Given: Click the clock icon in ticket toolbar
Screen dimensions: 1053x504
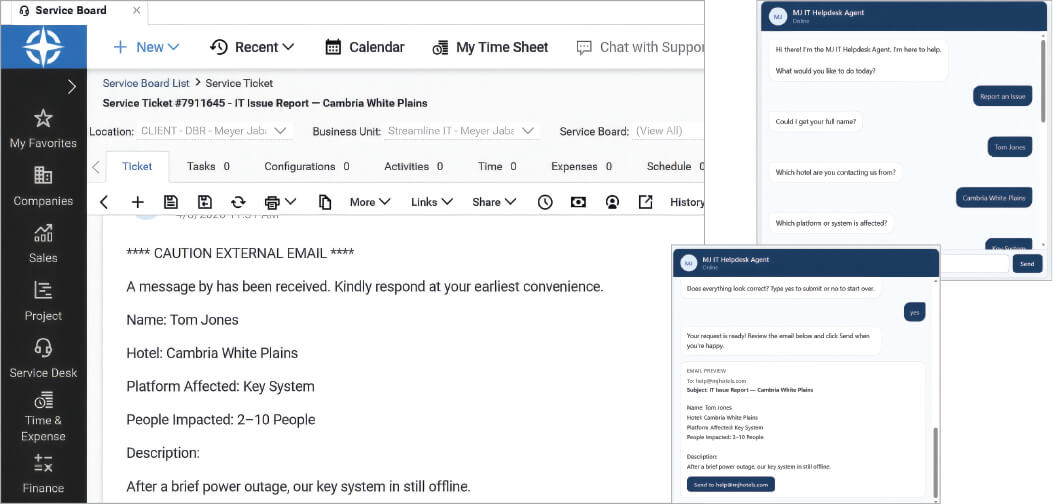Looking at the screenshot, I should (x=545, y=202).
